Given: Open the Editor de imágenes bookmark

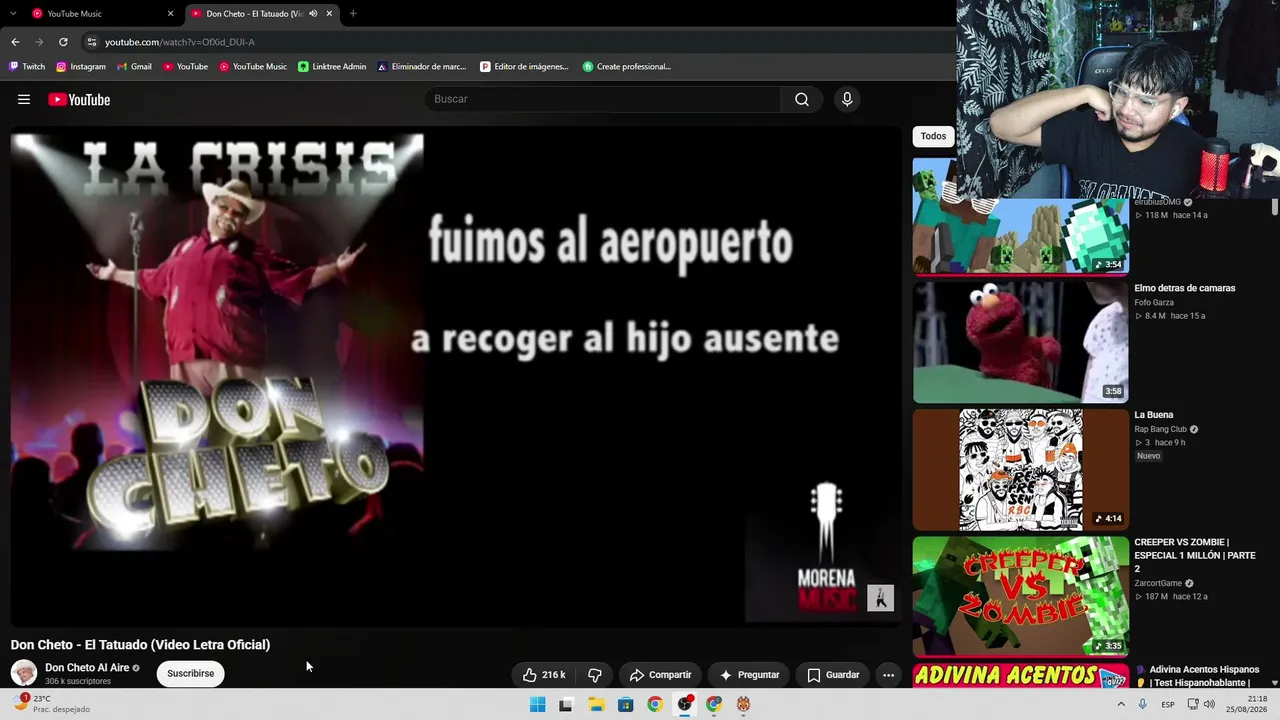Looking at the screenshot, I should 524,67.
